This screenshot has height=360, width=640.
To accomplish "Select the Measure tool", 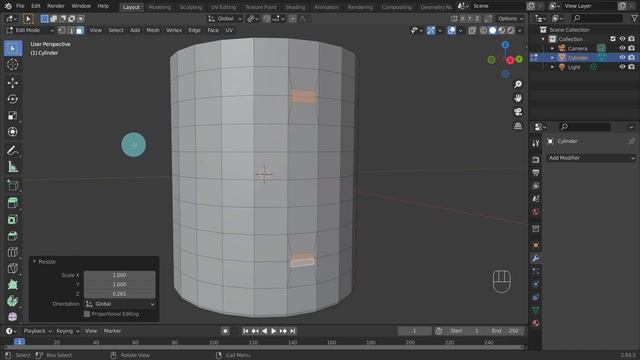I will [13, 167].
